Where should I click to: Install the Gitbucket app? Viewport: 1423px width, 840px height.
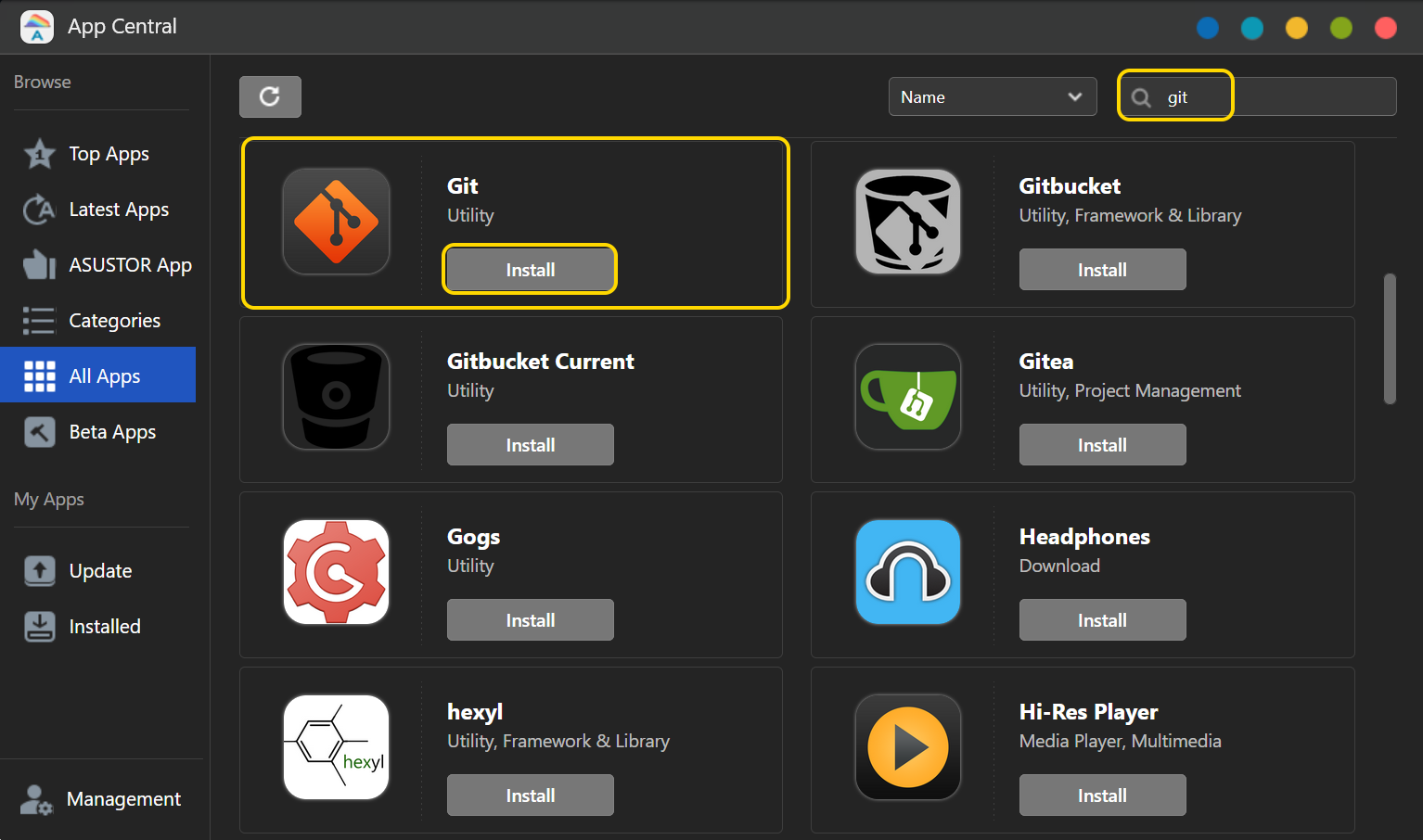pyautogui.click(x=1102, y=270)
